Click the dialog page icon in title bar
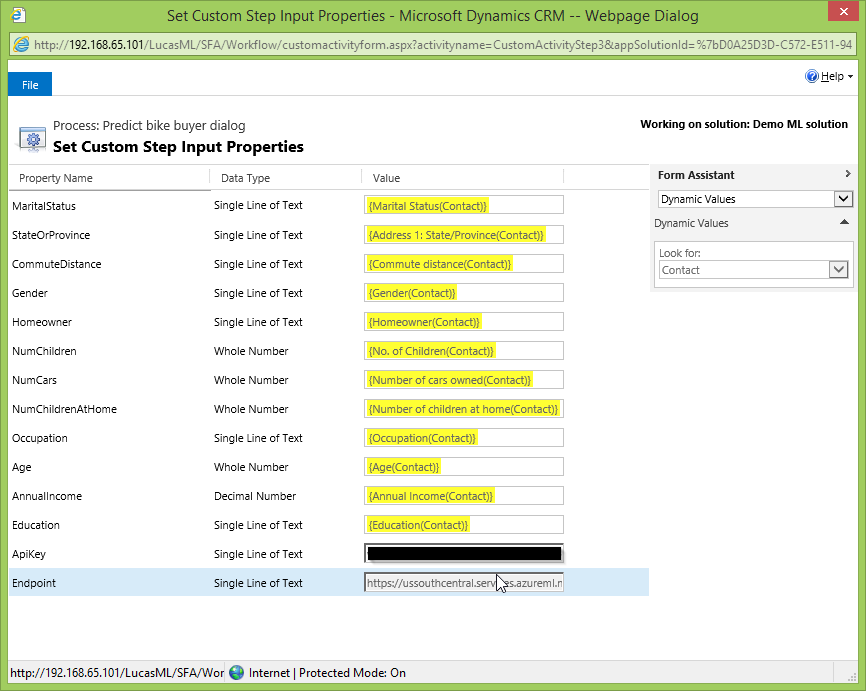 coord(18,15)
